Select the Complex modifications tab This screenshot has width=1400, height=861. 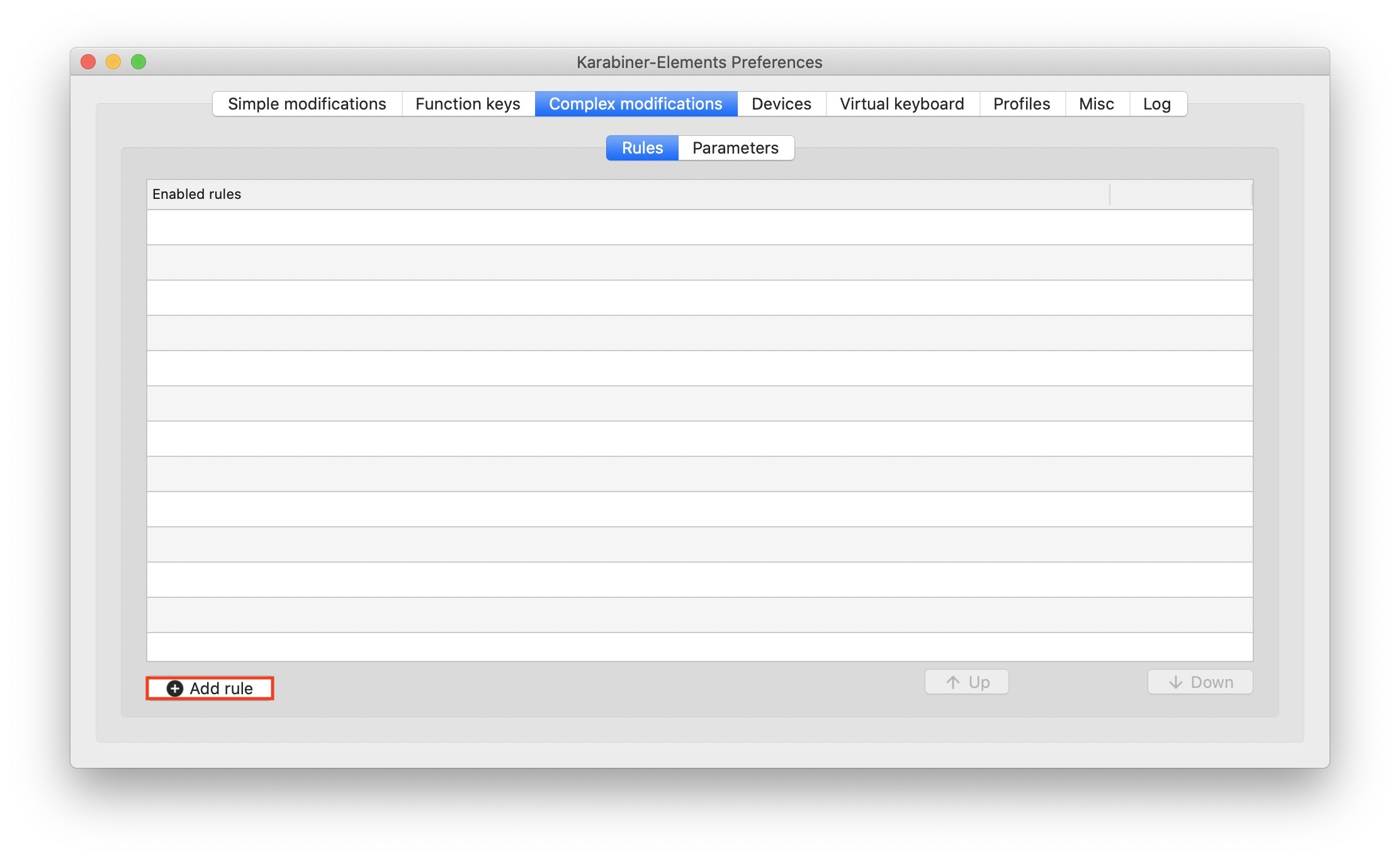point(635,104)
